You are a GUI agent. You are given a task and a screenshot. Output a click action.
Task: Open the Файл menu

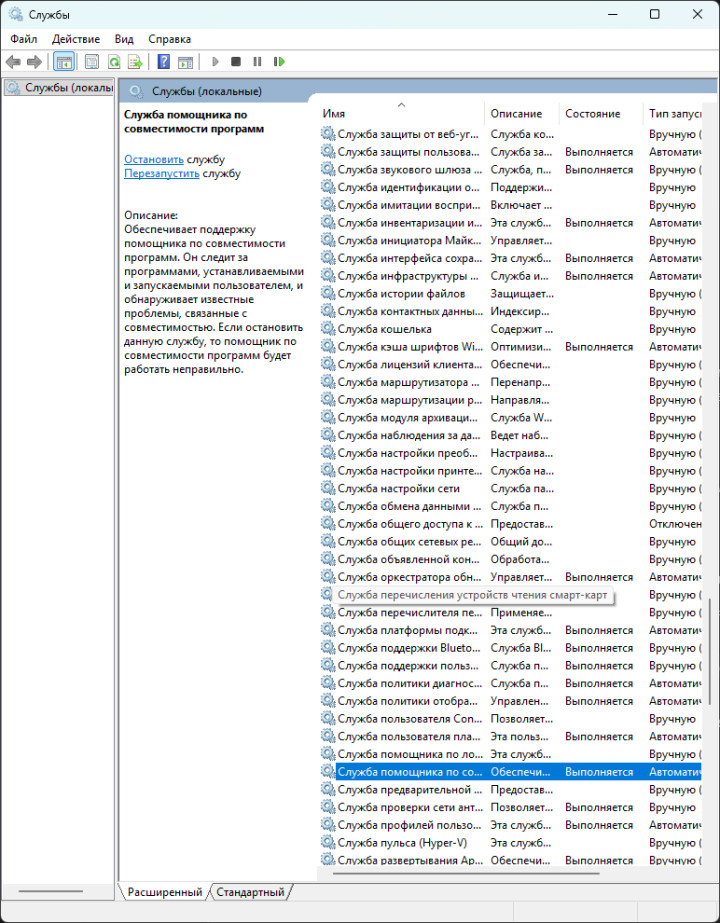pyautogui.click(x=24, y=39)
